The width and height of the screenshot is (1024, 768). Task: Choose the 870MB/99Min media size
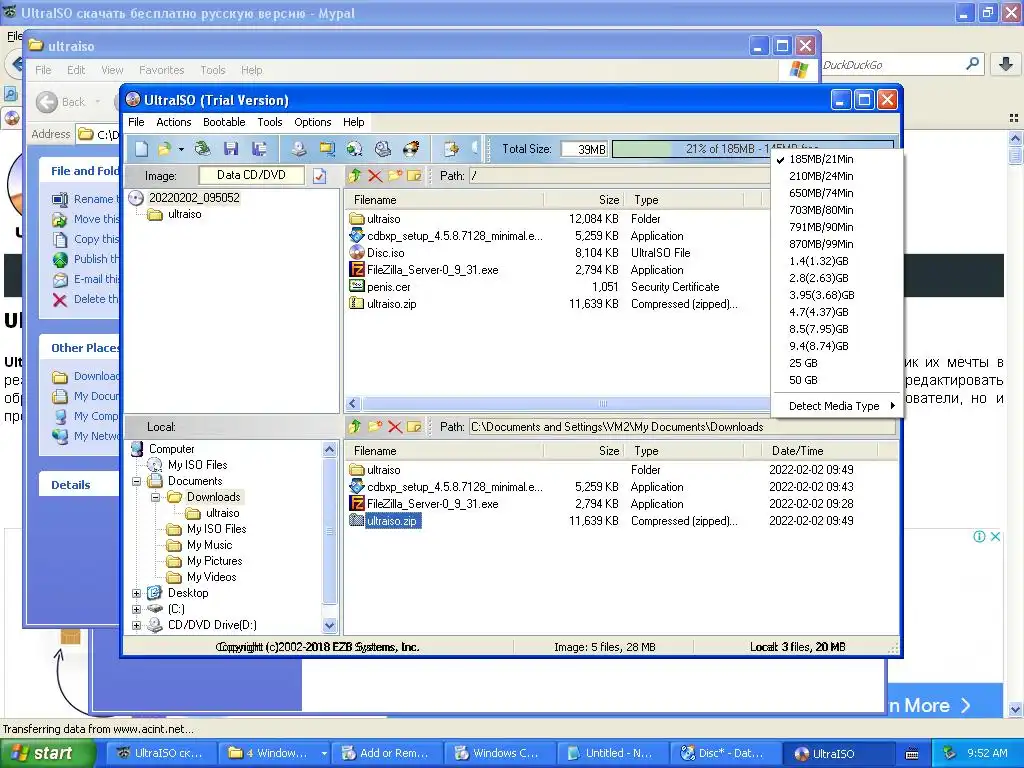tap(821, 244)
